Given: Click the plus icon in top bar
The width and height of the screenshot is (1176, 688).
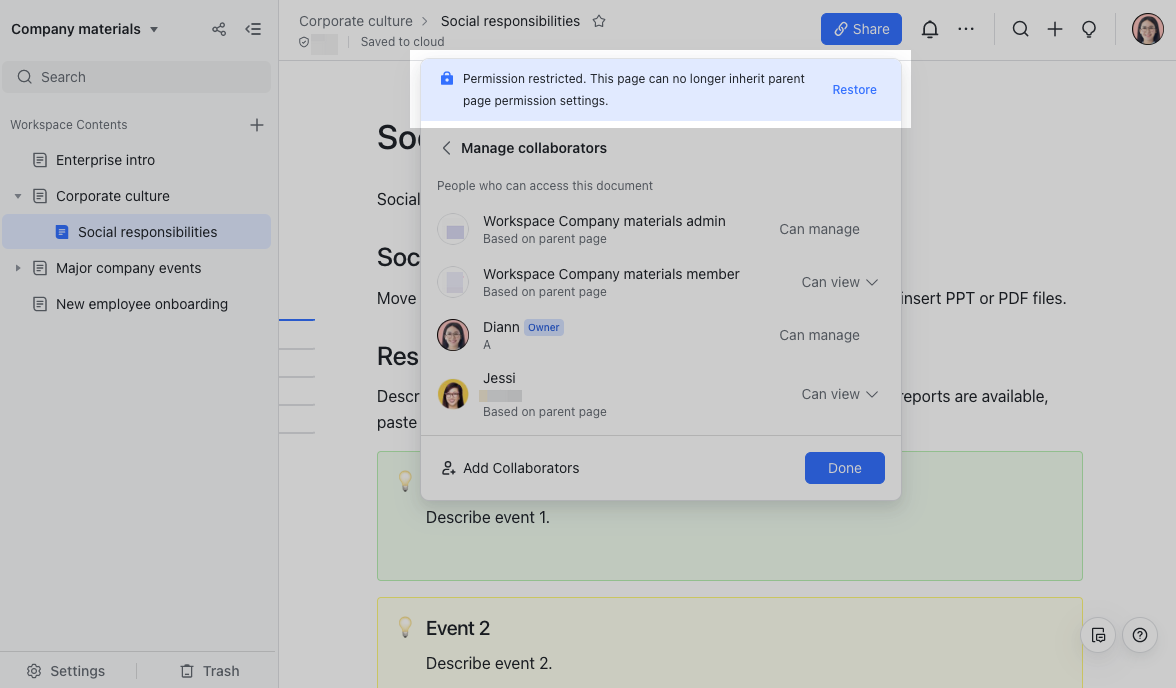Looking at the screenshot, I should 1055,29.
